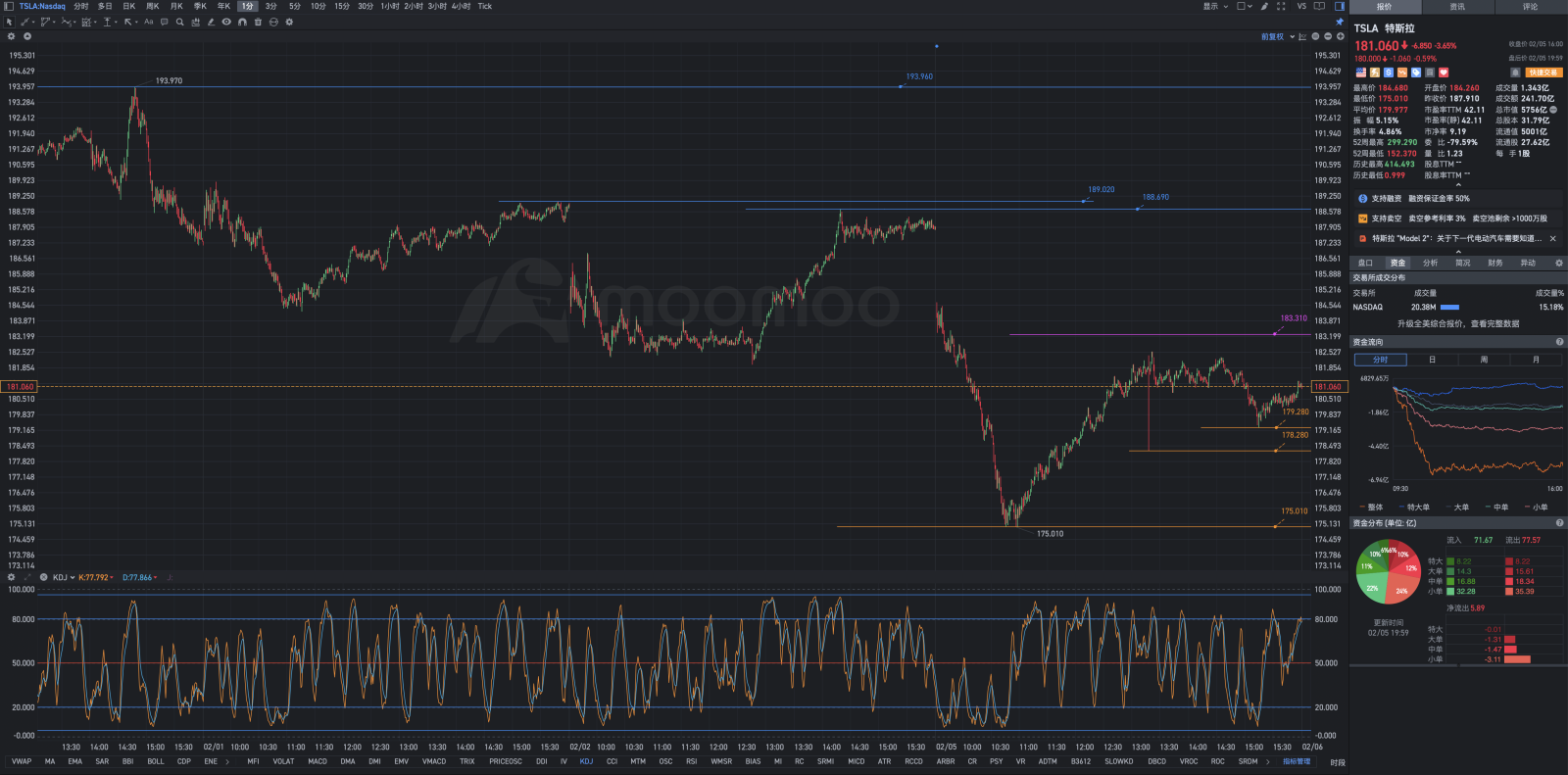Select 月 period in capital flow

[x=1536, y=360]
